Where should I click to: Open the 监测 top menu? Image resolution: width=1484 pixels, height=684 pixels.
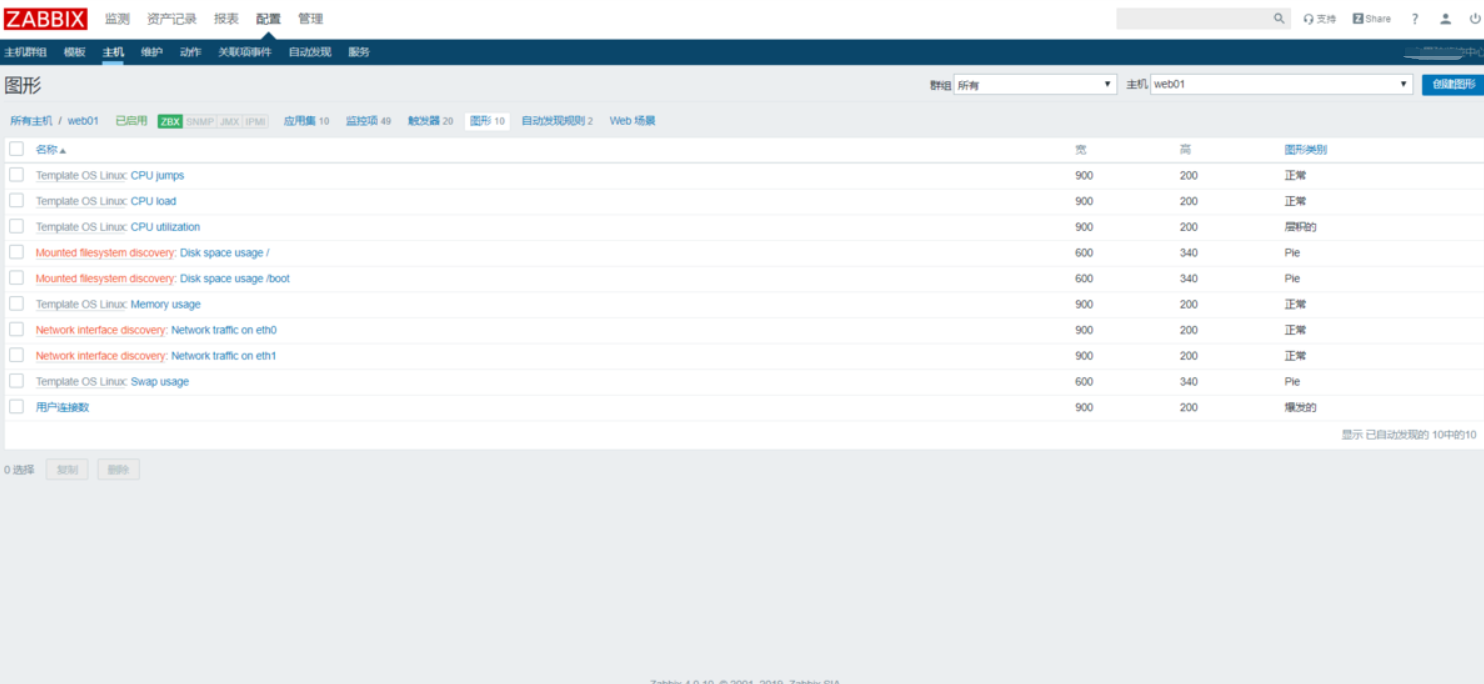(117, 19)
